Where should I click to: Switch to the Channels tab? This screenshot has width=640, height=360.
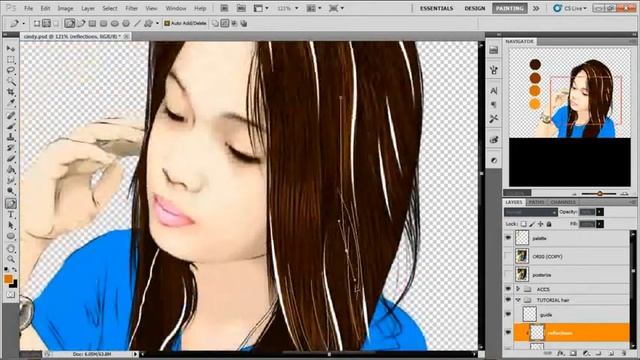pos(563,202)
